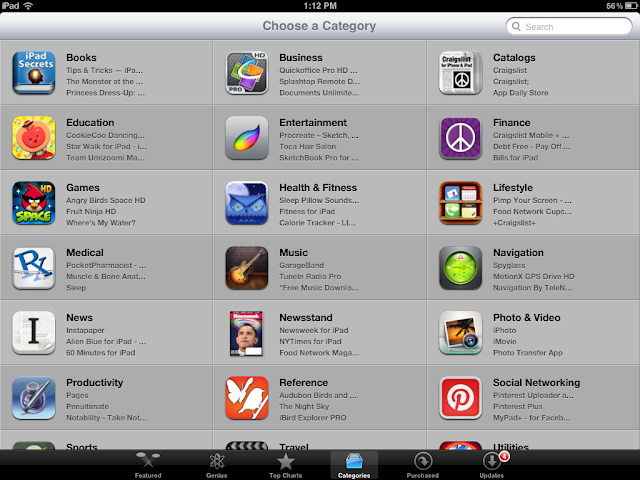Go to the Updates tab
Screen dimensions: 640x480
click(492, 465)
